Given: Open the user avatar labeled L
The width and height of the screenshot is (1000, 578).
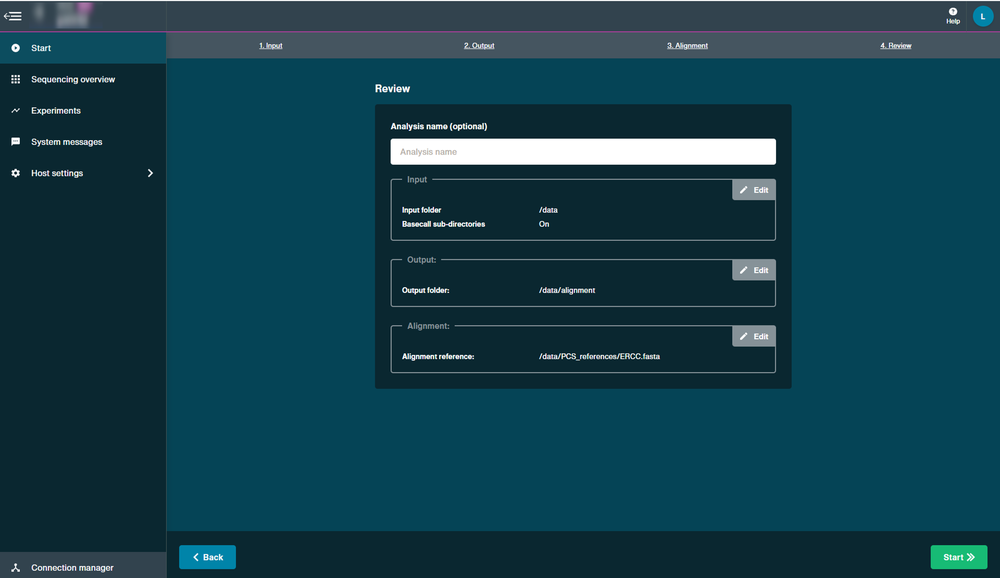Looking at the screenshot, I should click(983, 17).
